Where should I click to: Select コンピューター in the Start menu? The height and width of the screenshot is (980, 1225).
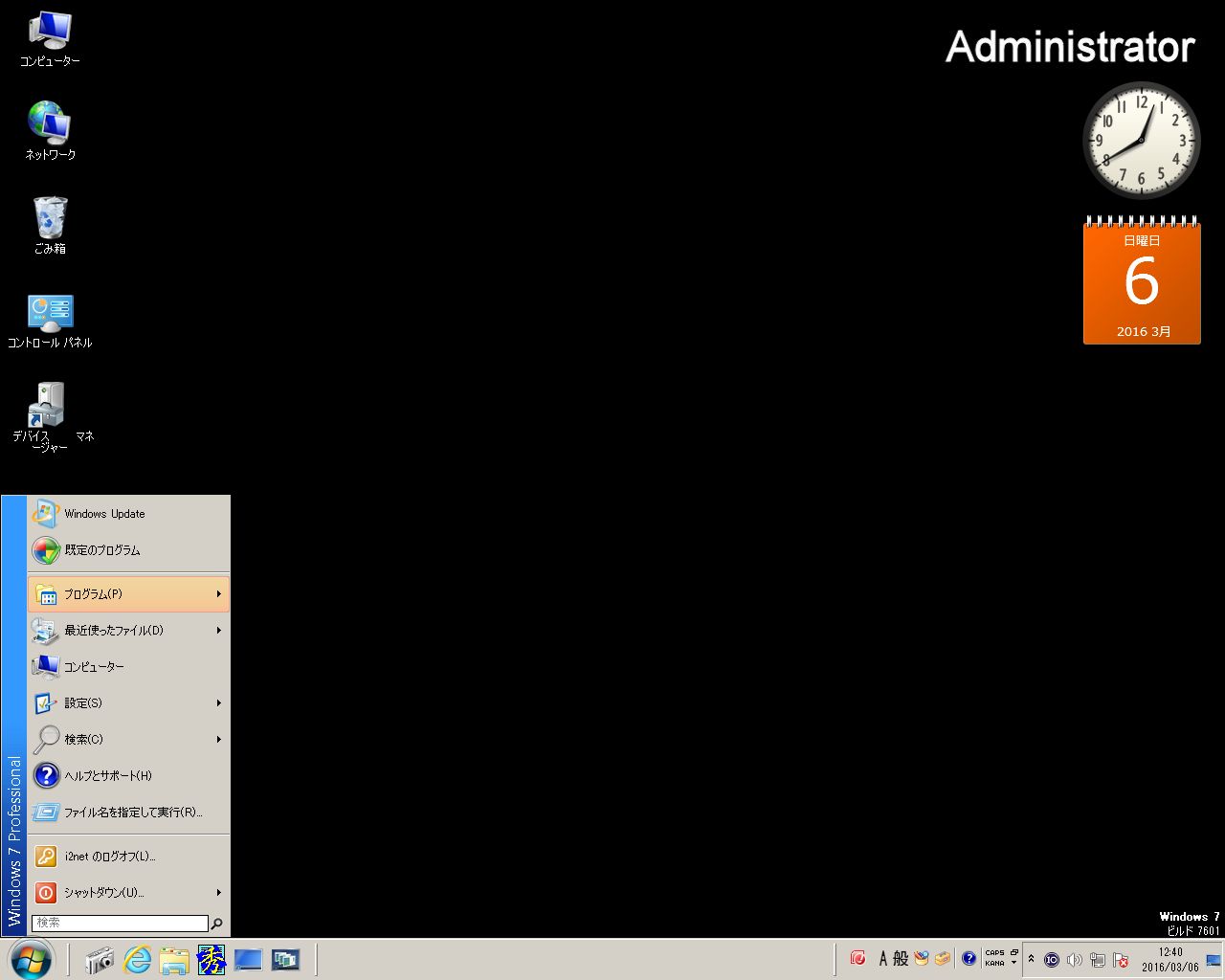[128, 667]
